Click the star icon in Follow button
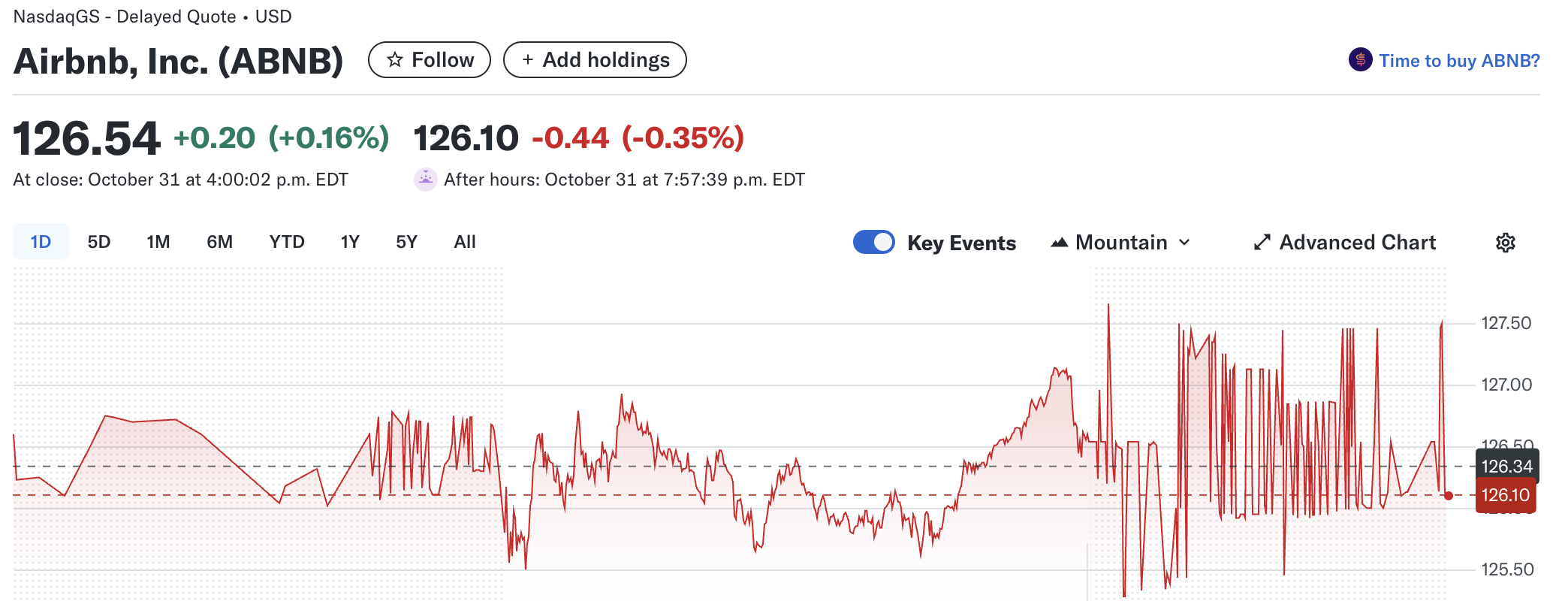Screen dimensions: 1568x601 (395, 60)
